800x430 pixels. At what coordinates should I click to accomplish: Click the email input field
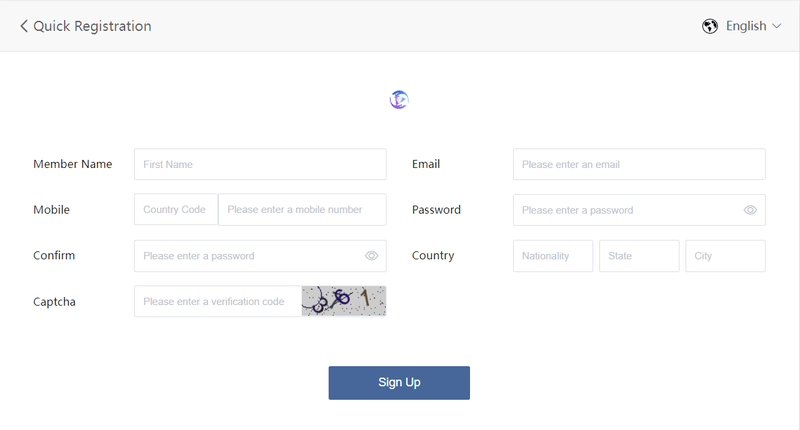click(639, 164)
